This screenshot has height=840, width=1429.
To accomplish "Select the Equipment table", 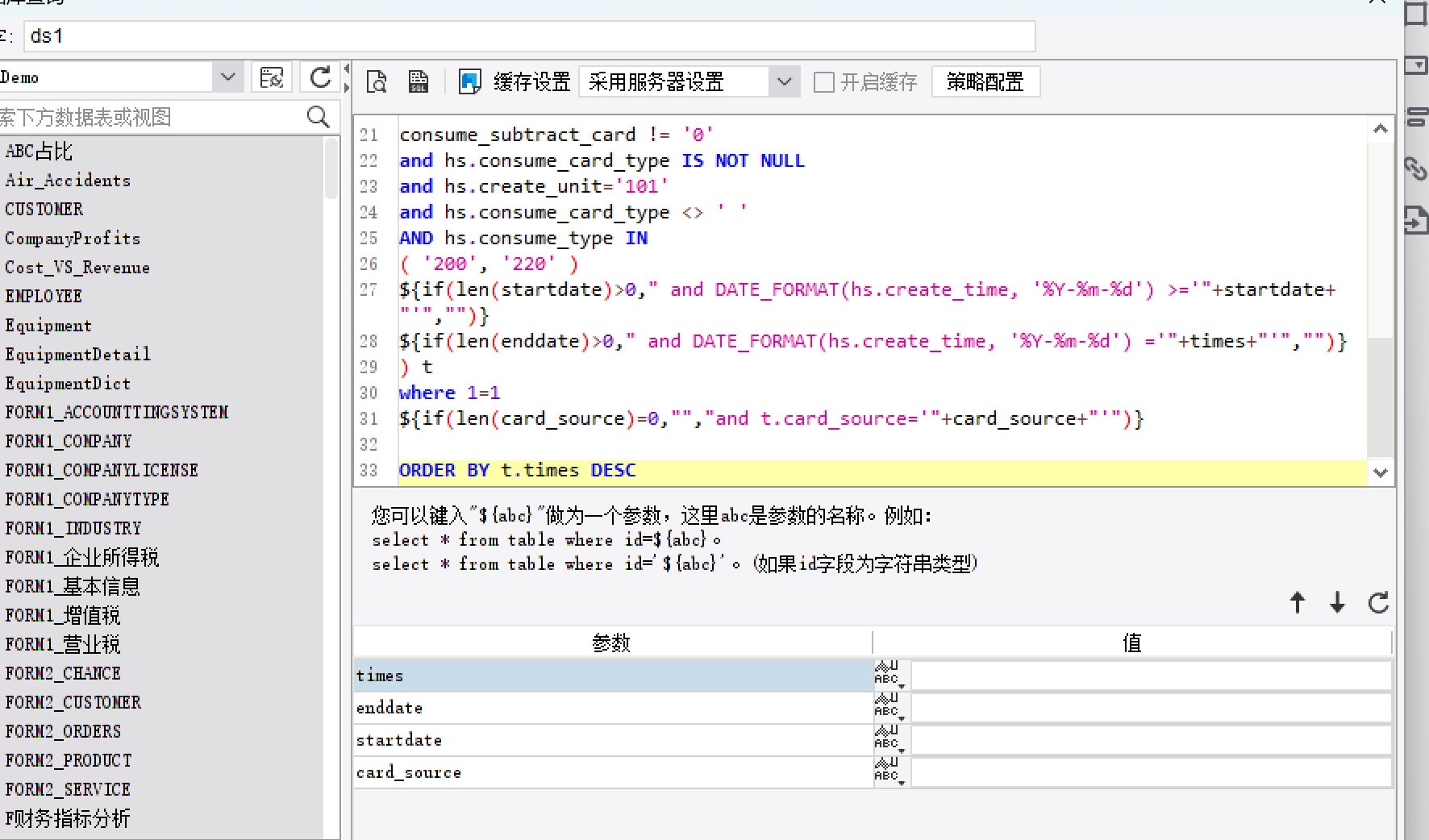I will pyautogui.click(x=48, y=325).
